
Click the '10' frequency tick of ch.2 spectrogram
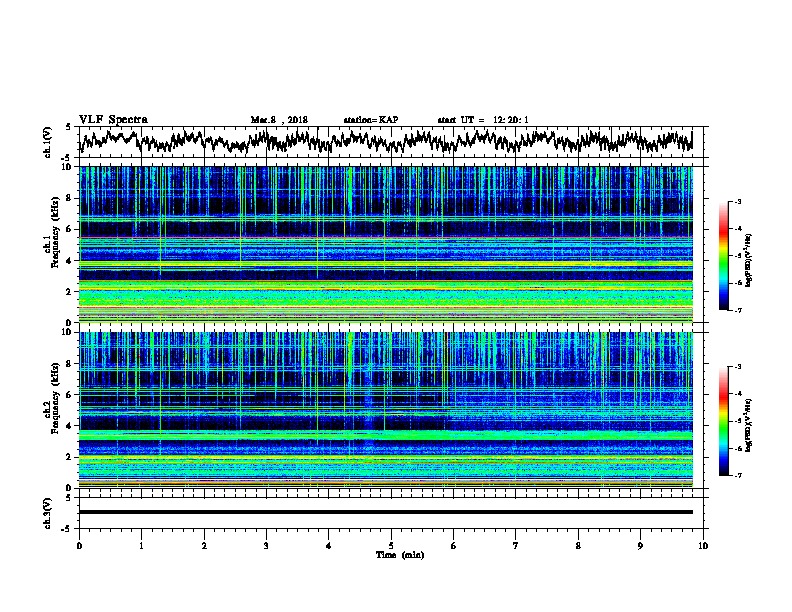[68, 332]
